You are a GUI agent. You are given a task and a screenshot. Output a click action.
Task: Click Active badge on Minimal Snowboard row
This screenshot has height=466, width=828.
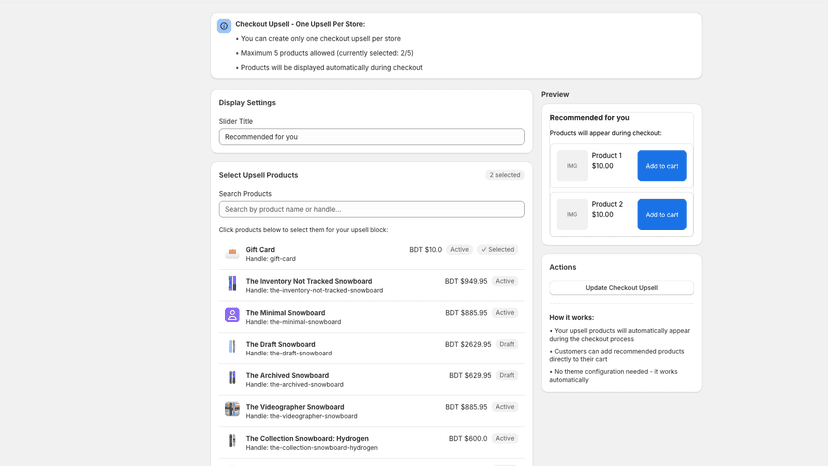tap(505, 313)
